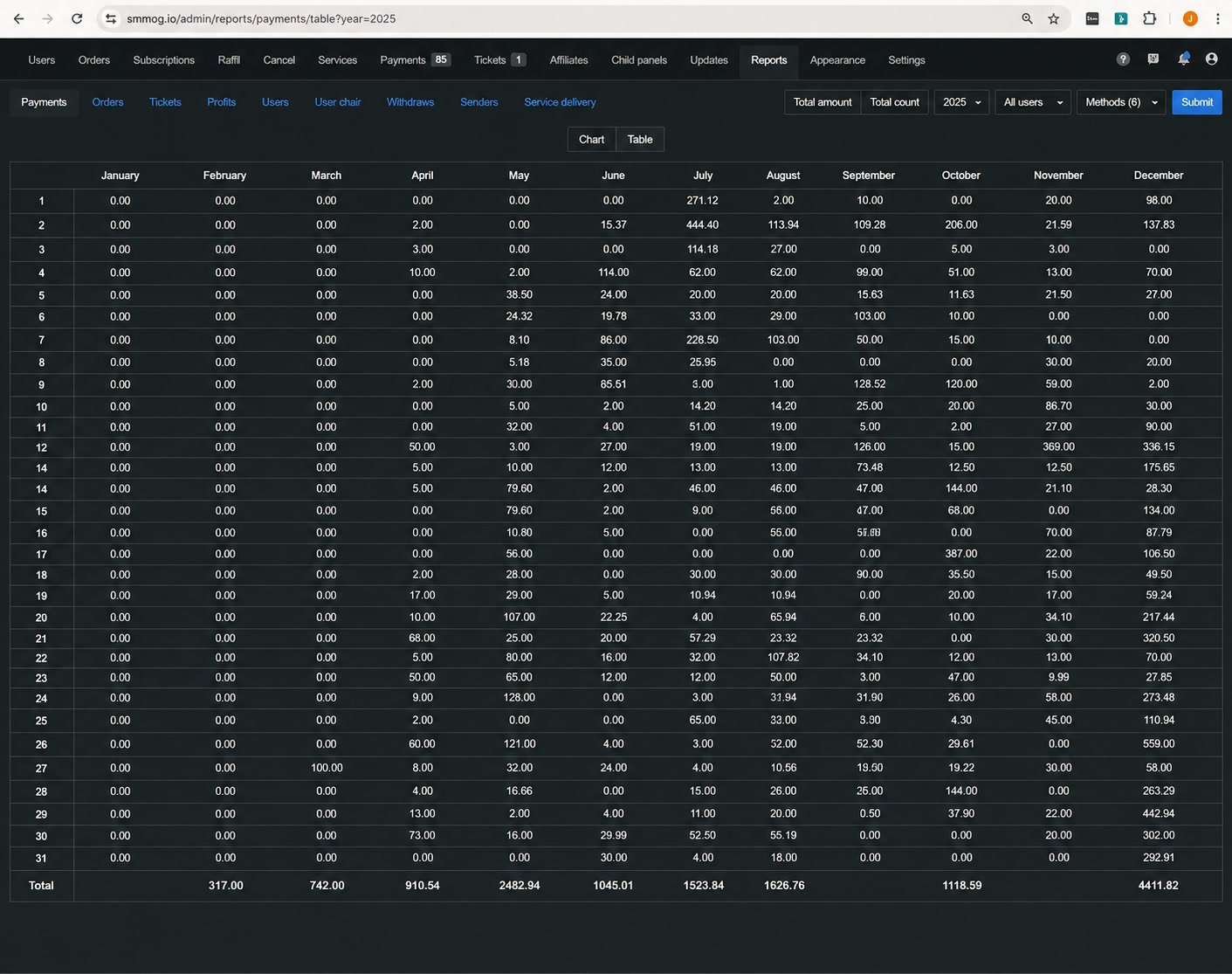Viewport: 1232px width, 974px height.
Task: Click the zoom magnifier icon in address bar
Action: coord(1027,18)
